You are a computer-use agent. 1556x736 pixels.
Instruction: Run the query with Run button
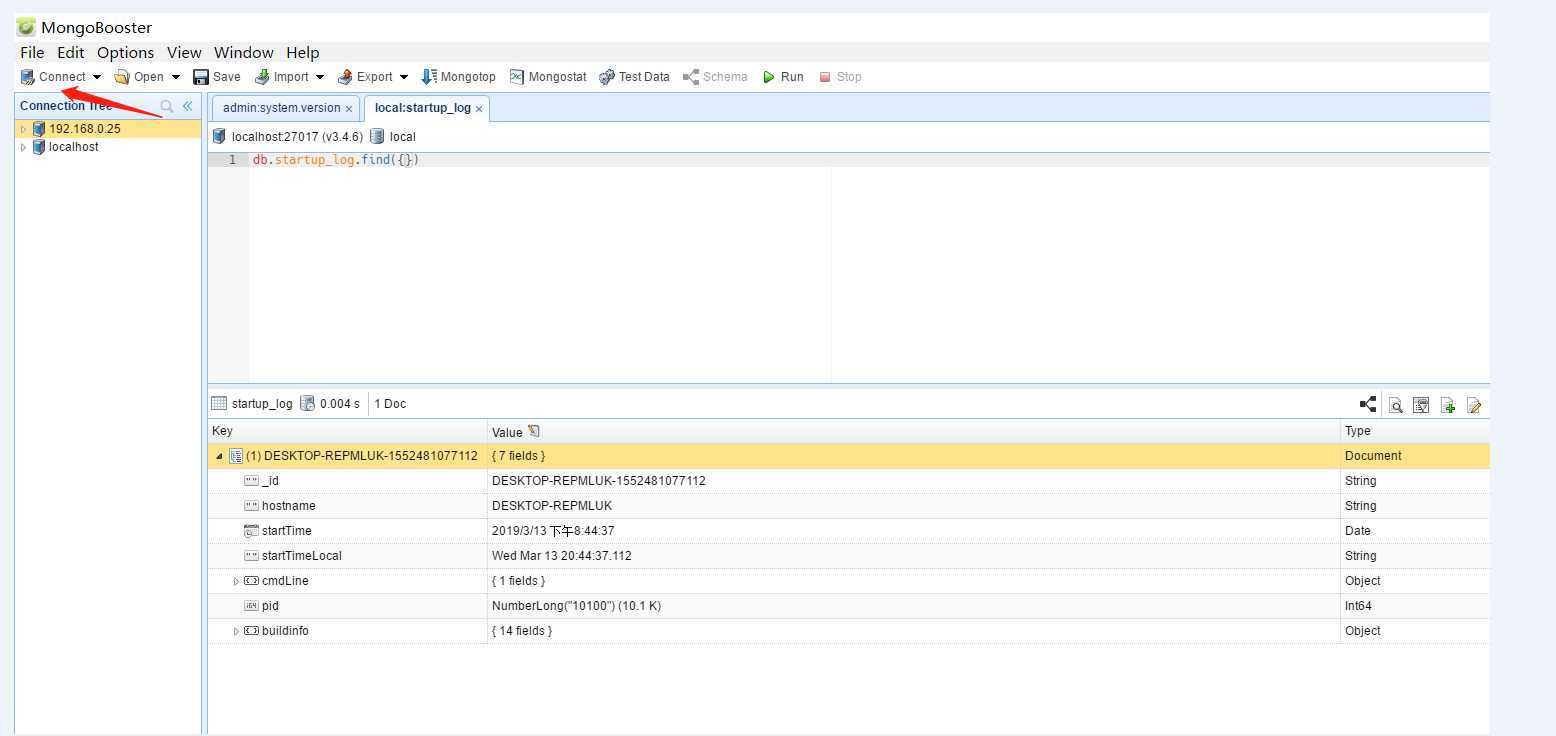(783, 77)
